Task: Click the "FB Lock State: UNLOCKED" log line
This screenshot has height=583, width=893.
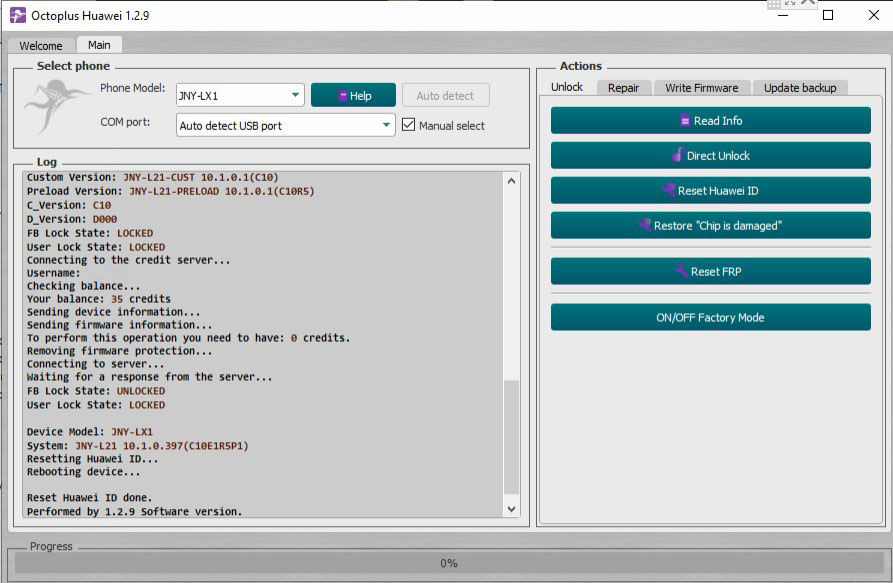Action: tap(96, 391)
